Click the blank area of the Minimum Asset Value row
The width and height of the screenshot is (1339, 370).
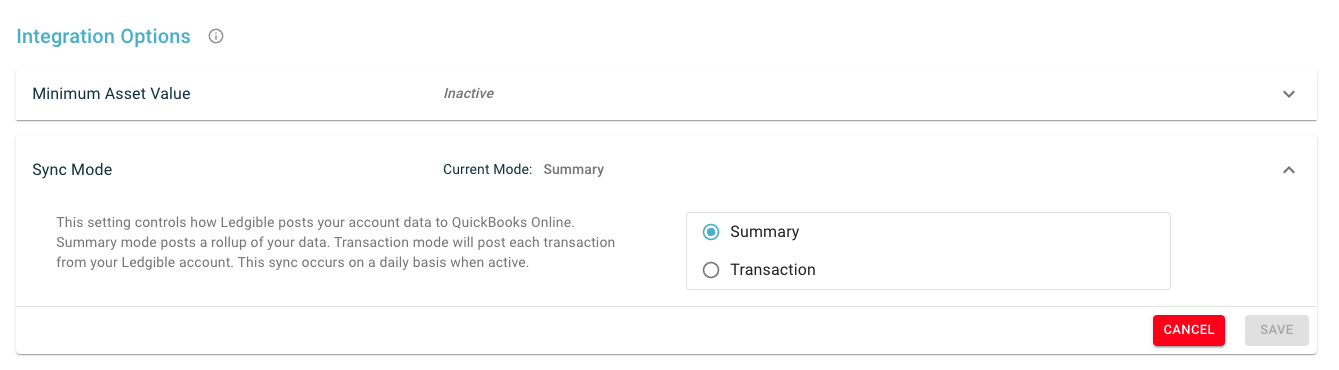coord(880,94)
